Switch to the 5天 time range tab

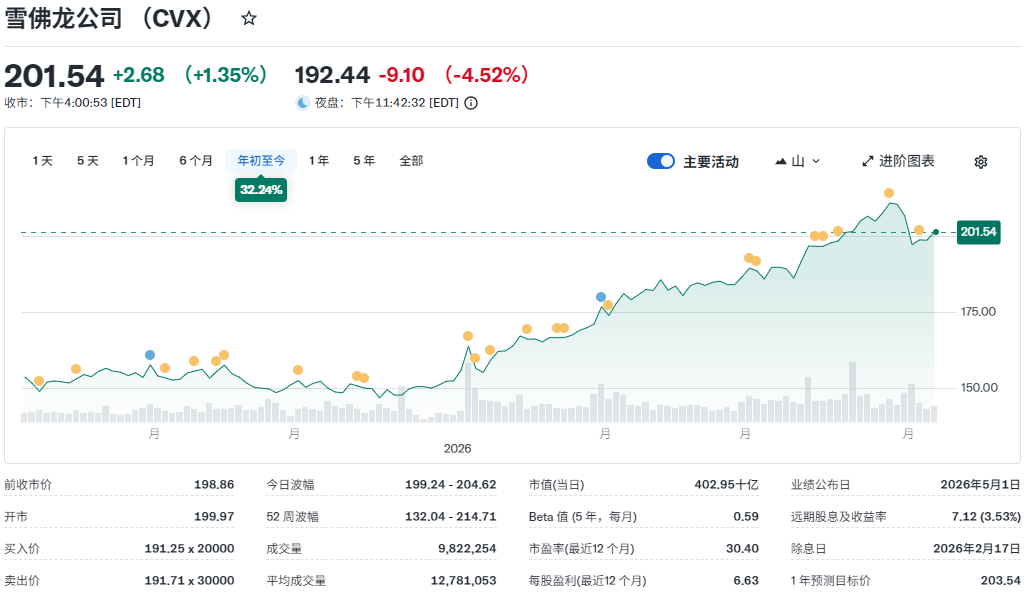click(86, 159)
